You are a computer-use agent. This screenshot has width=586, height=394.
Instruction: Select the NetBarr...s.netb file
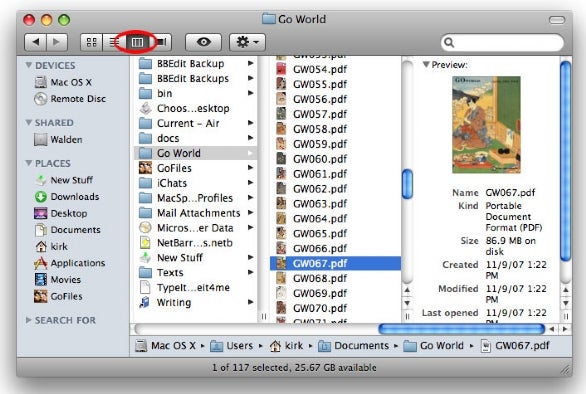pyautogui.click(x=196, y=243)
